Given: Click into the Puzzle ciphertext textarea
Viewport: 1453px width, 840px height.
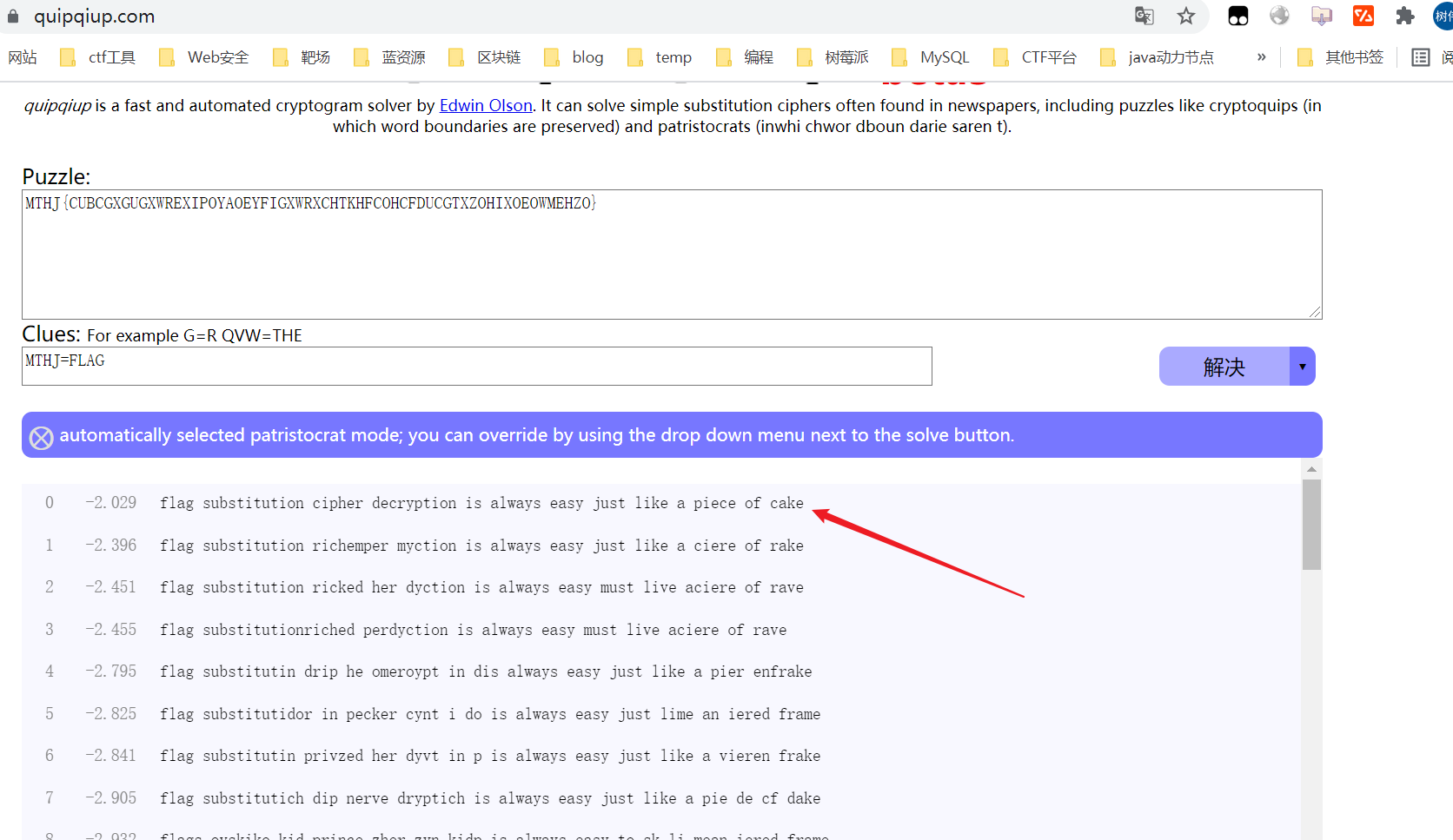Looking at the screenshot, I should [671, 255].
